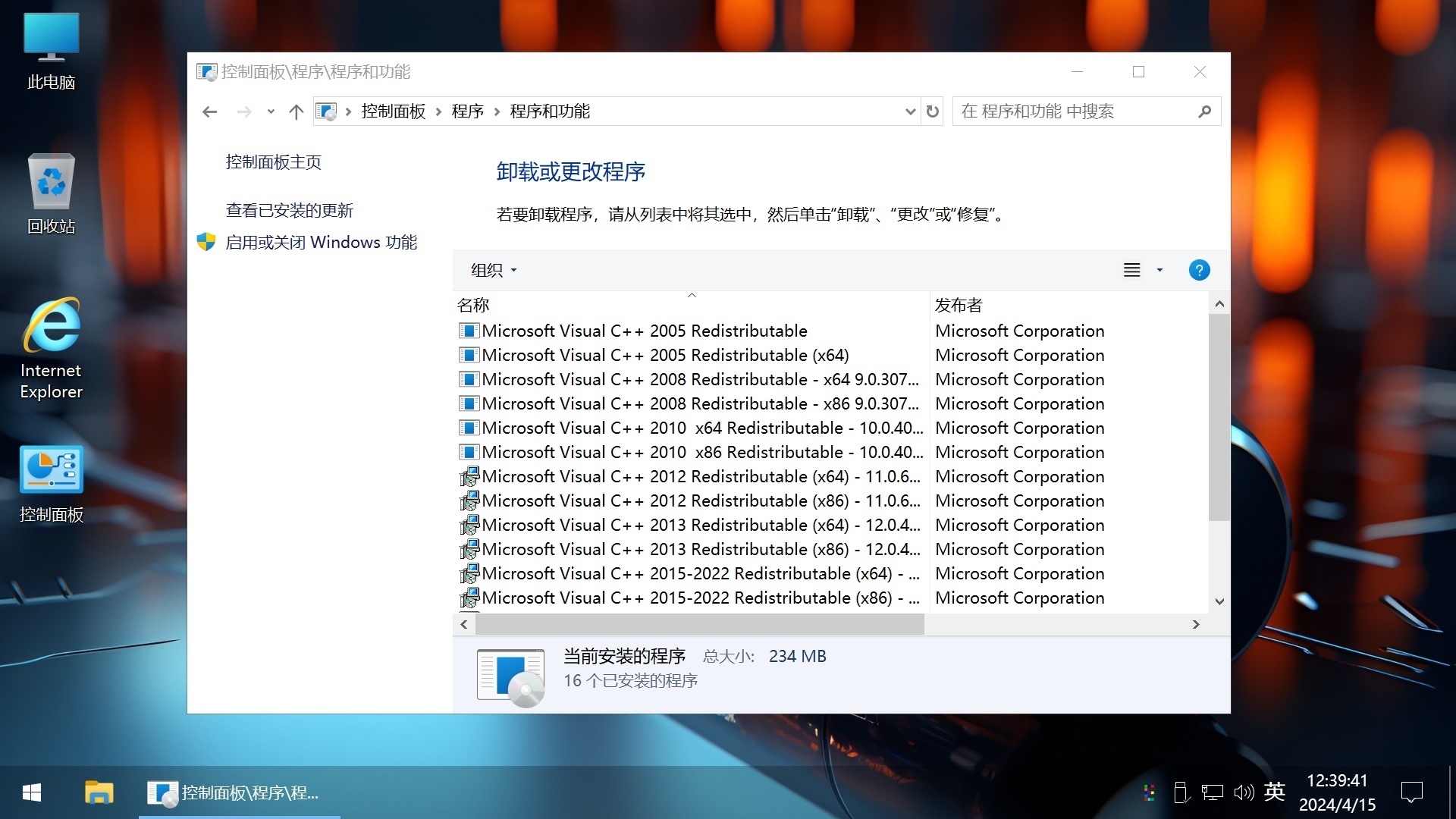
Task: Click the navigate up arrow icon
Action: (x=296, y=111)
